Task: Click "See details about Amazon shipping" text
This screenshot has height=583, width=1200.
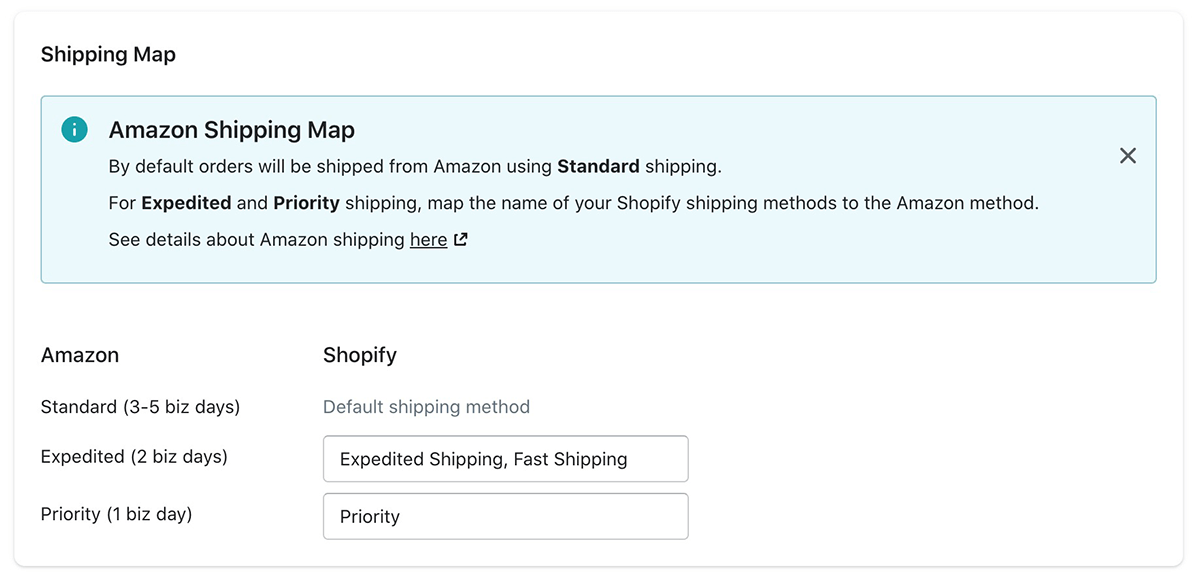Action: (256, 240)
